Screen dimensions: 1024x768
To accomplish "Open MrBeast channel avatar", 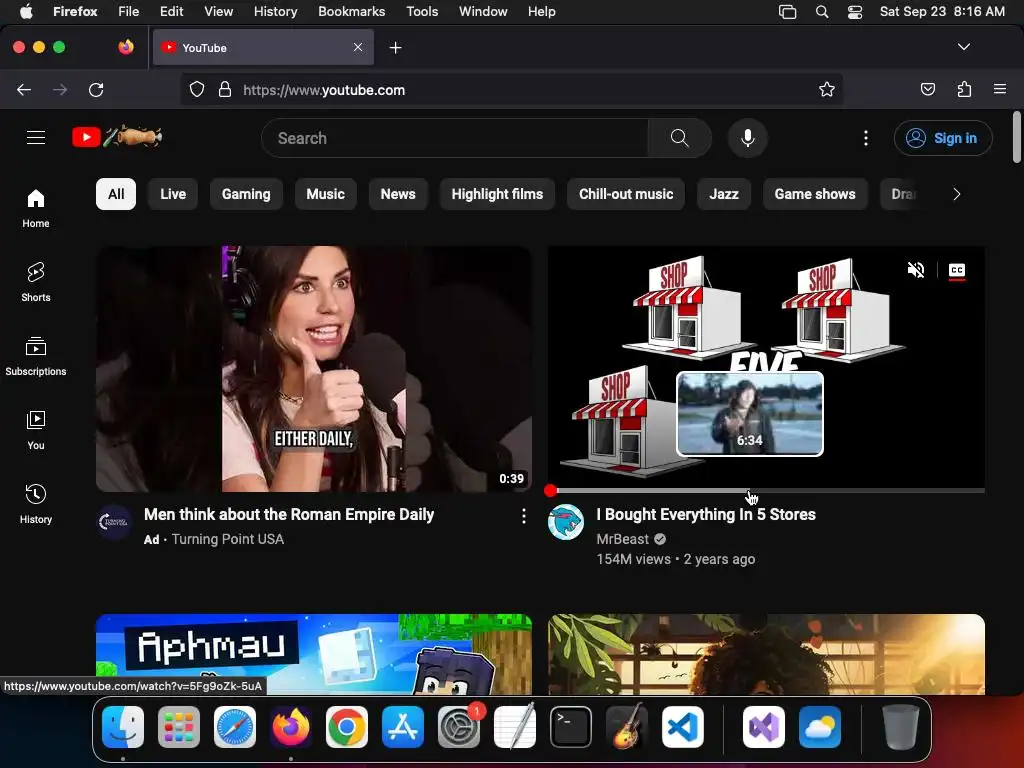I will click(x=566, y=522).
